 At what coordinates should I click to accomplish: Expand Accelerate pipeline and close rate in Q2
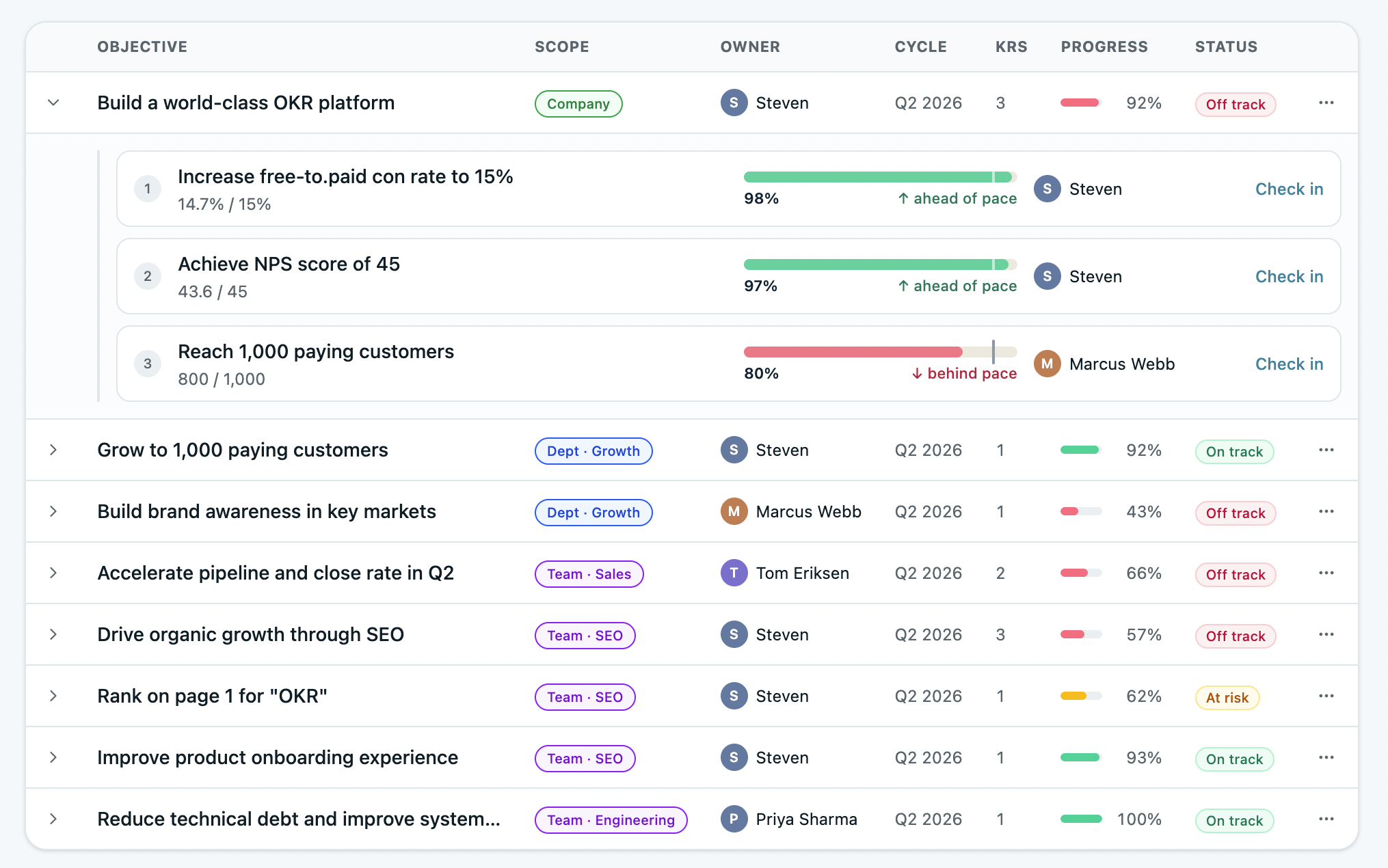(x=53, y=573)
